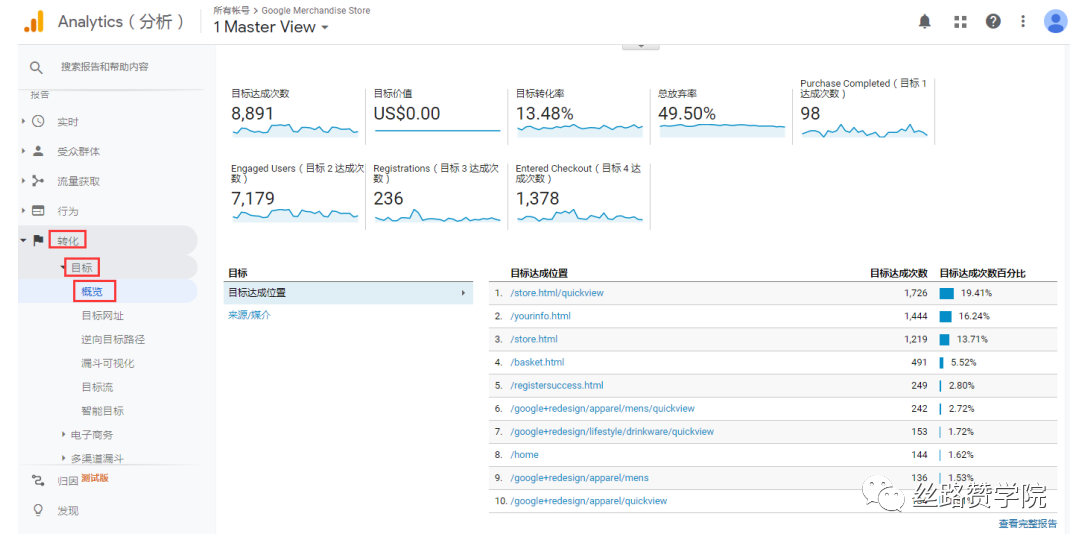Click the Google Analytics logo
Viewport: 1082px width, 544px height.
click(33, 22)
